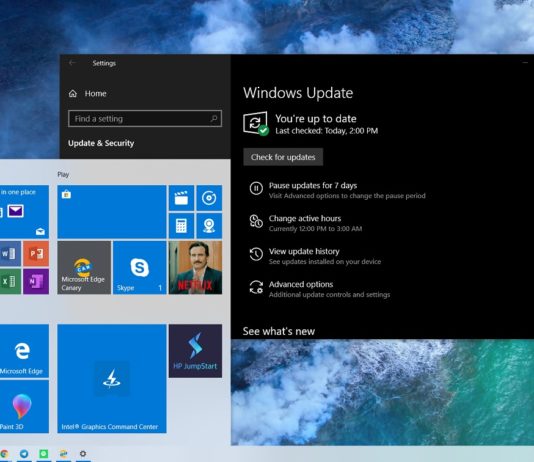534x462 pixels.
Task: Launch the PowerPoint tile
Action: click(x=36, y=253)
